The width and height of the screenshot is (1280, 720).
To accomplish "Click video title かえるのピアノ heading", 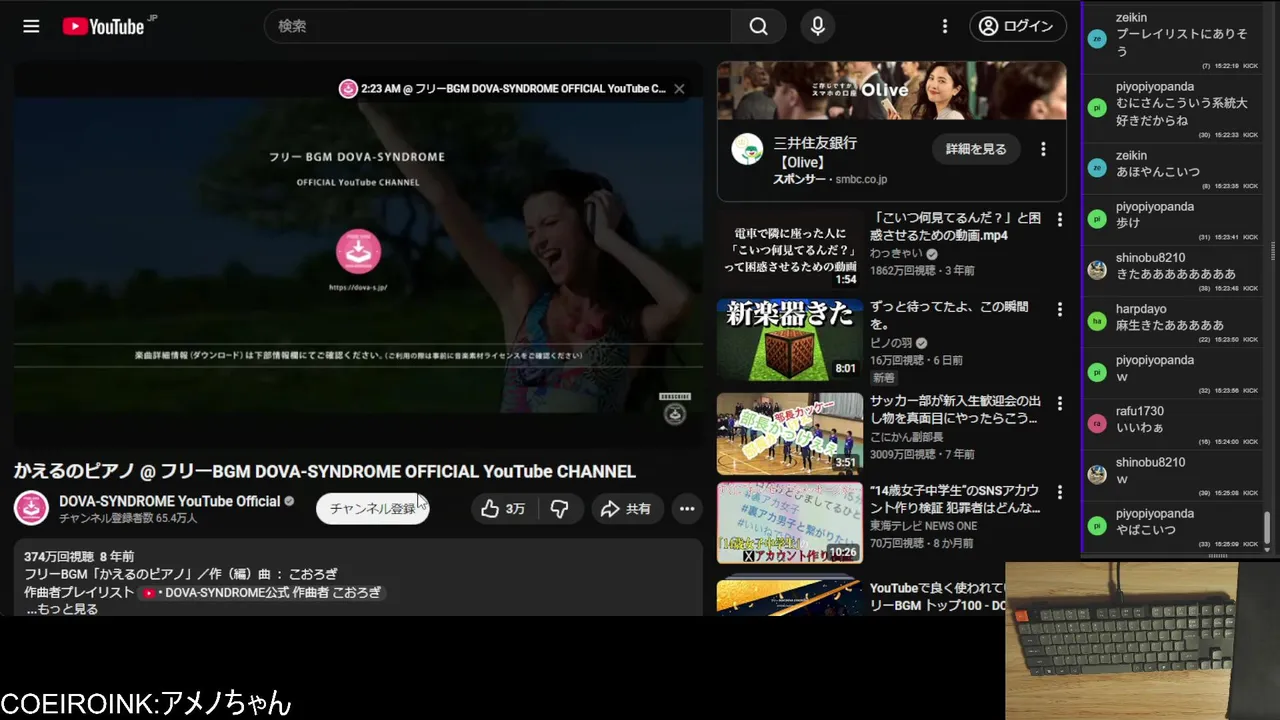I will pyautogui.click(x=325, y=471).
